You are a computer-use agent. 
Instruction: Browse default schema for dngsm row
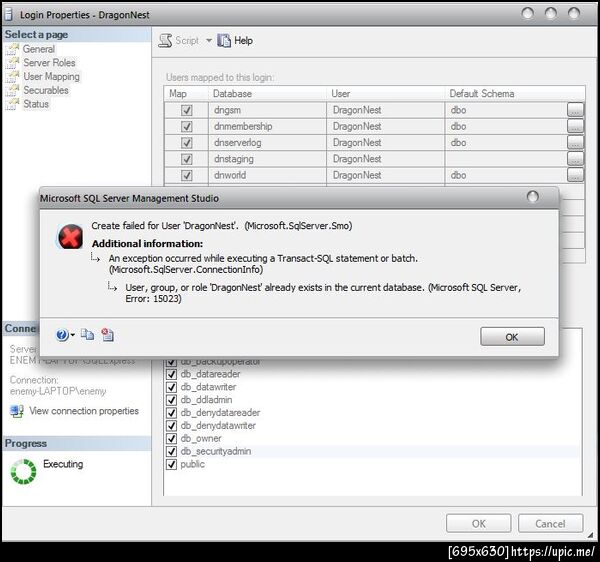575,110
